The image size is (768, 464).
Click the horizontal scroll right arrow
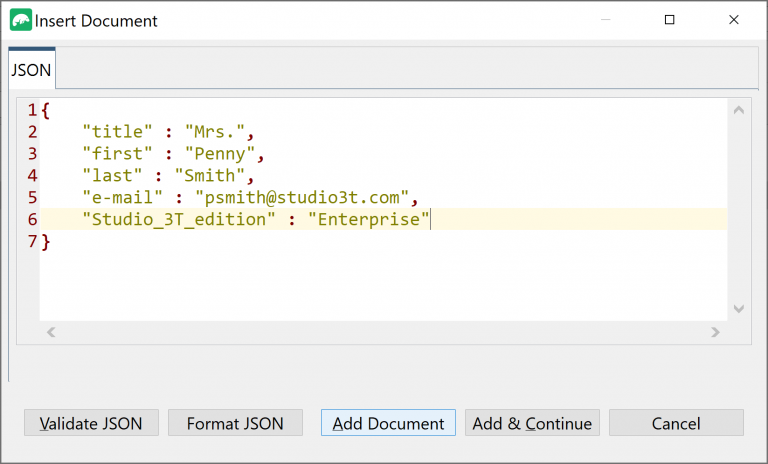tap(715, 332)
